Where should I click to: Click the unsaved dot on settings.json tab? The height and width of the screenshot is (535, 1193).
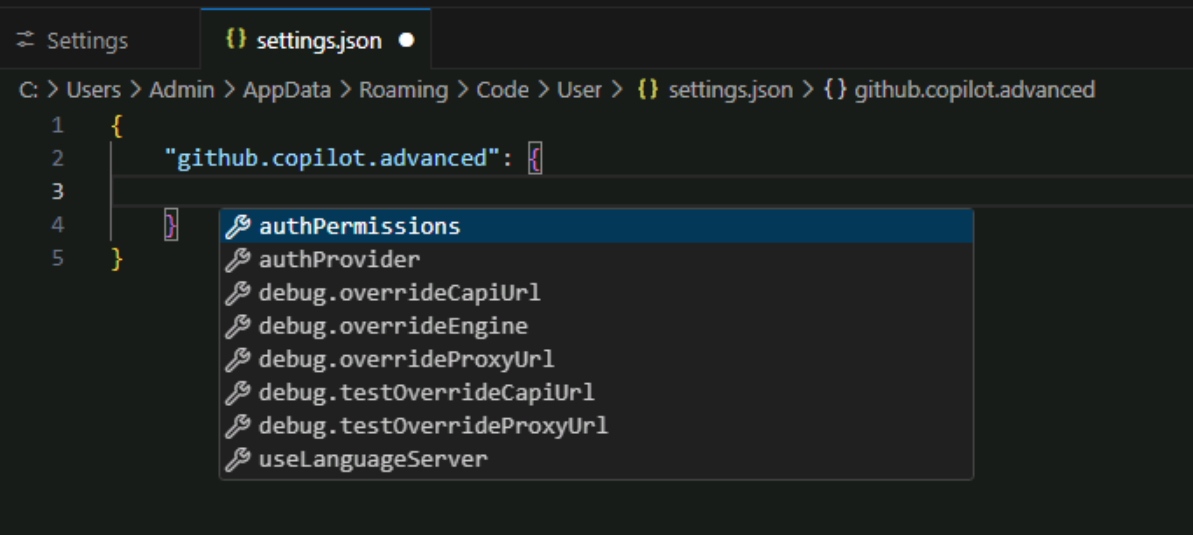[x=406, y=40]
